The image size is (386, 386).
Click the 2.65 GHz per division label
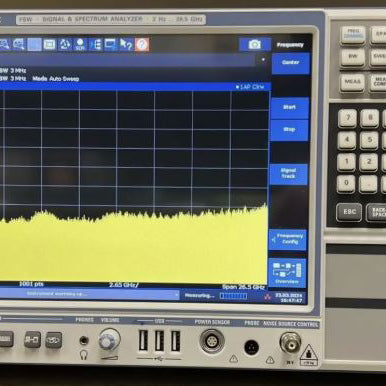[124, 285]
